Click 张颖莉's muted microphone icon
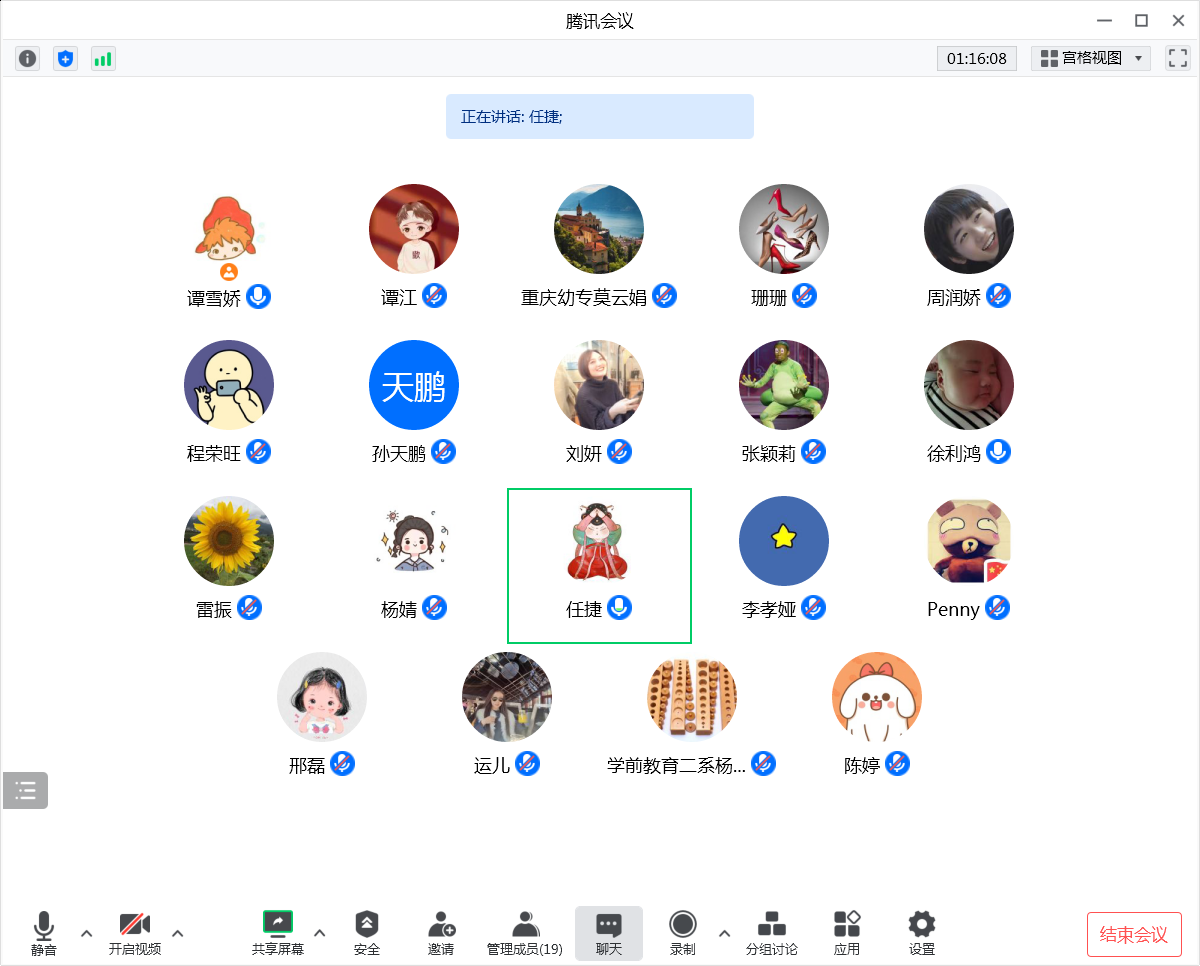Image resolution: width=1200 pixels, height=966 pixels. click(x=814, y=452)
